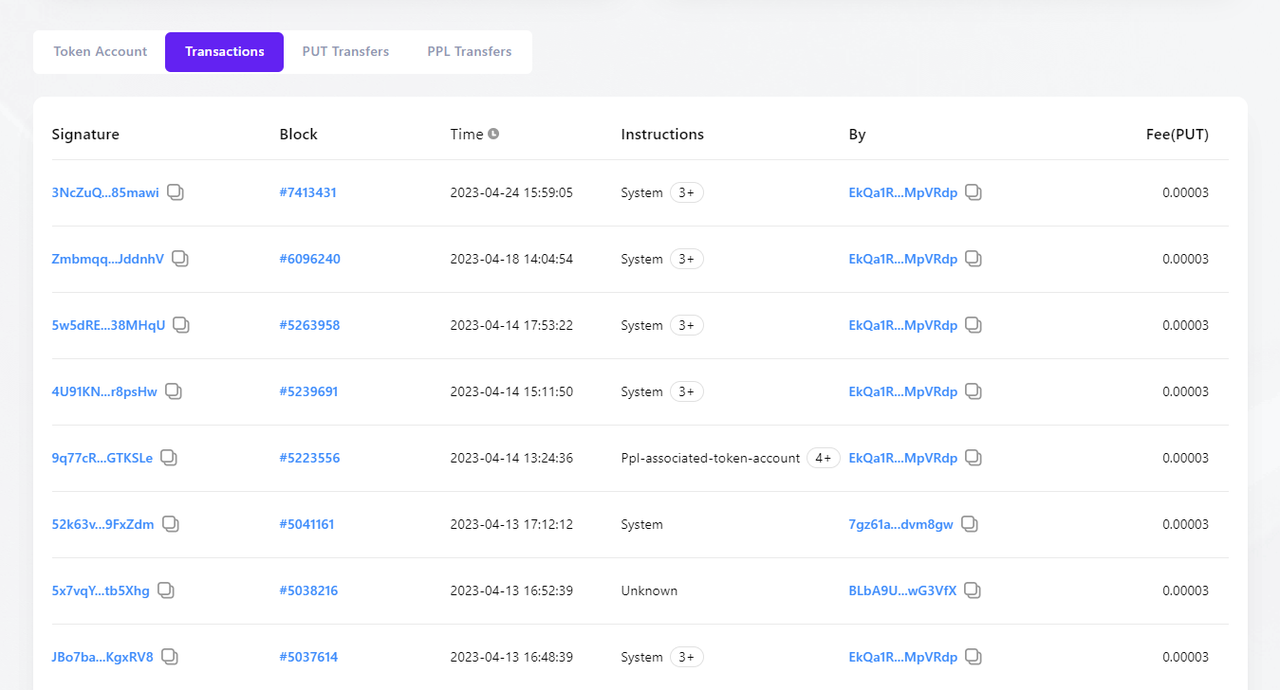Toggle time format clock icon

493,134
